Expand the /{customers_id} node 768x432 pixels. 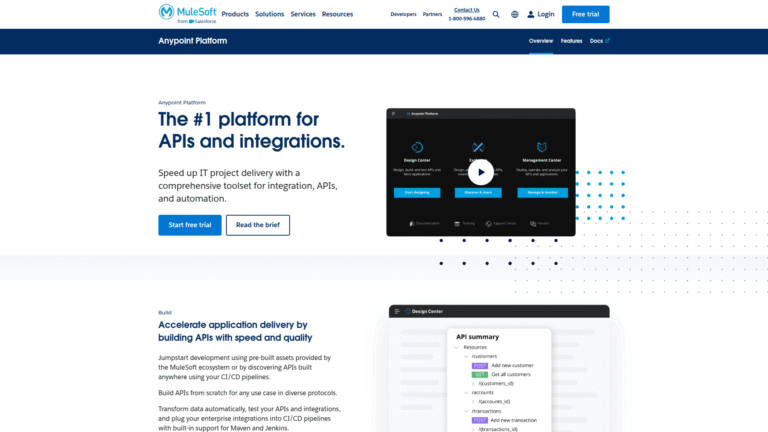(473, 384)
